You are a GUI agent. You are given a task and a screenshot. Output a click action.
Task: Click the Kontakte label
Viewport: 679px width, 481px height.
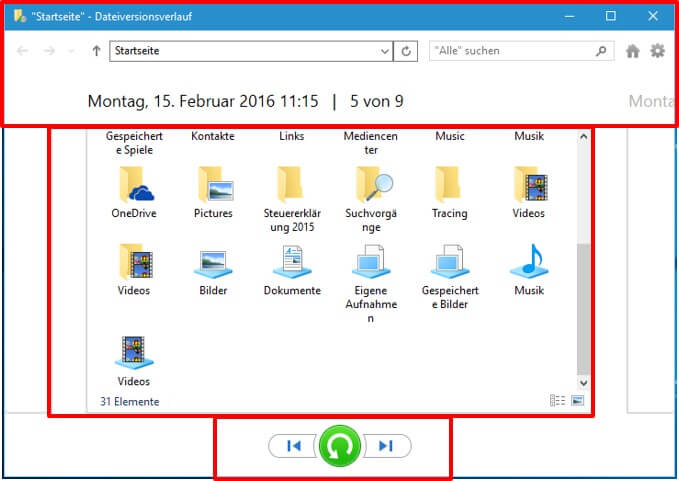click(213, 136)
